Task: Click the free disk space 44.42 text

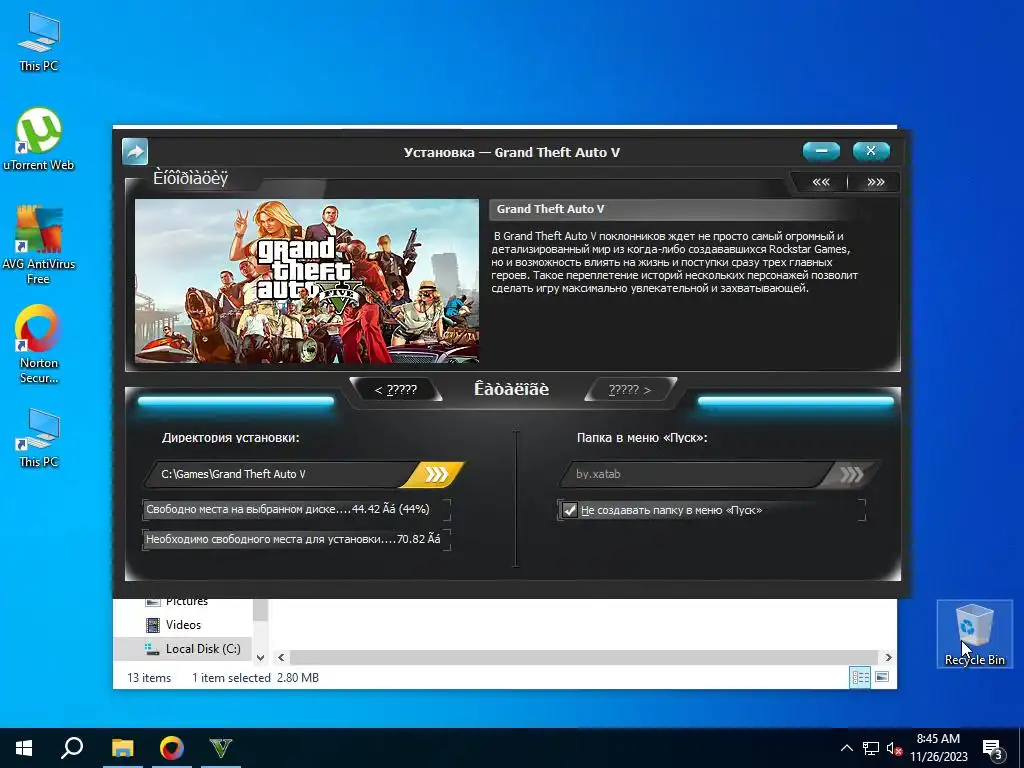Action: [288, 509]
